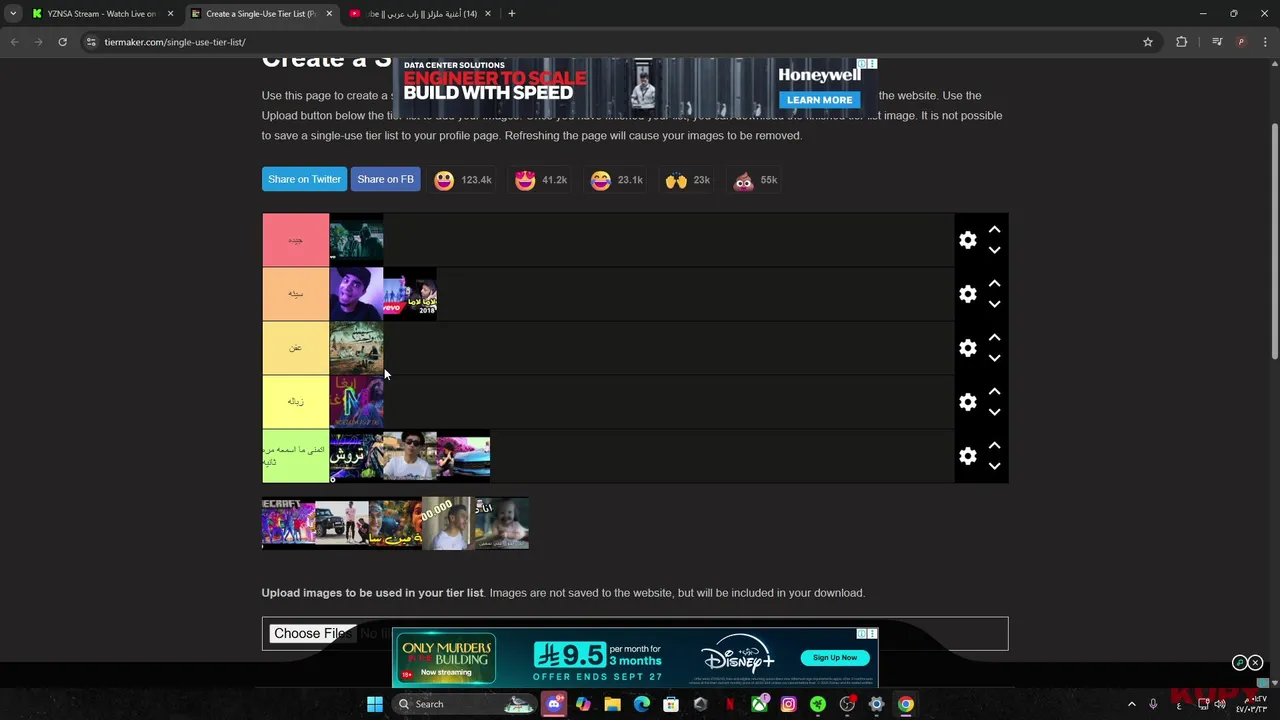The image size is (1280, 720).
Task: Open the browser extensions puzzle icon
Action: 1182,42
